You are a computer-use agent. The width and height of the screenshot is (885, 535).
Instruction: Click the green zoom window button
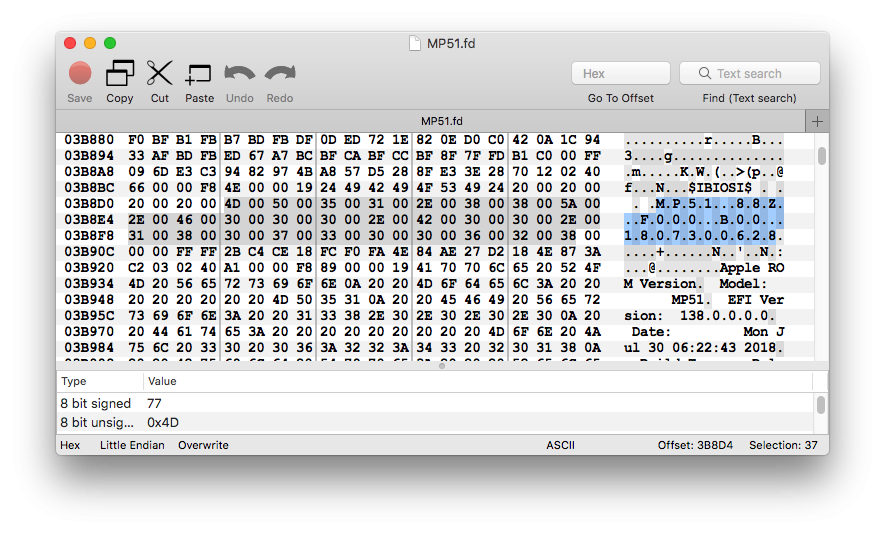point(110,43)
